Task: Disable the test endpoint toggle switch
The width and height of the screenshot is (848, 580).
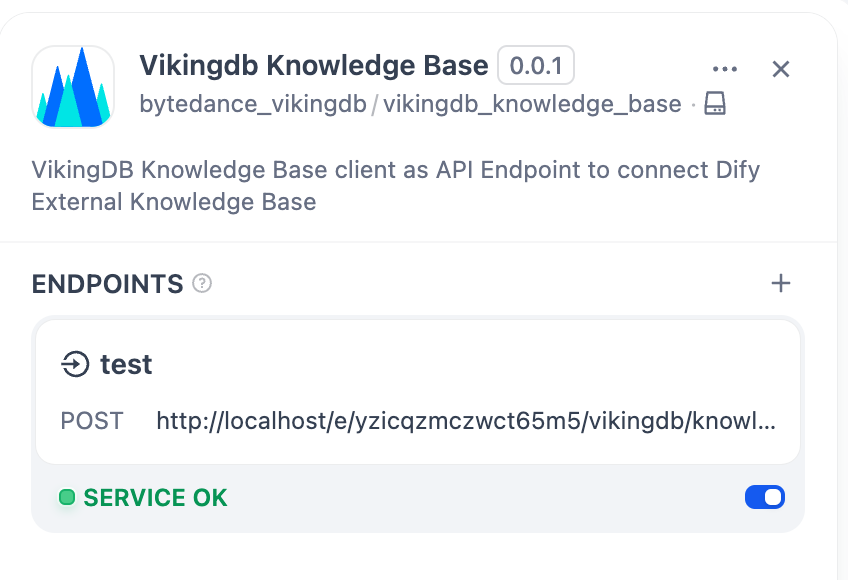Action: click(765, 497)
